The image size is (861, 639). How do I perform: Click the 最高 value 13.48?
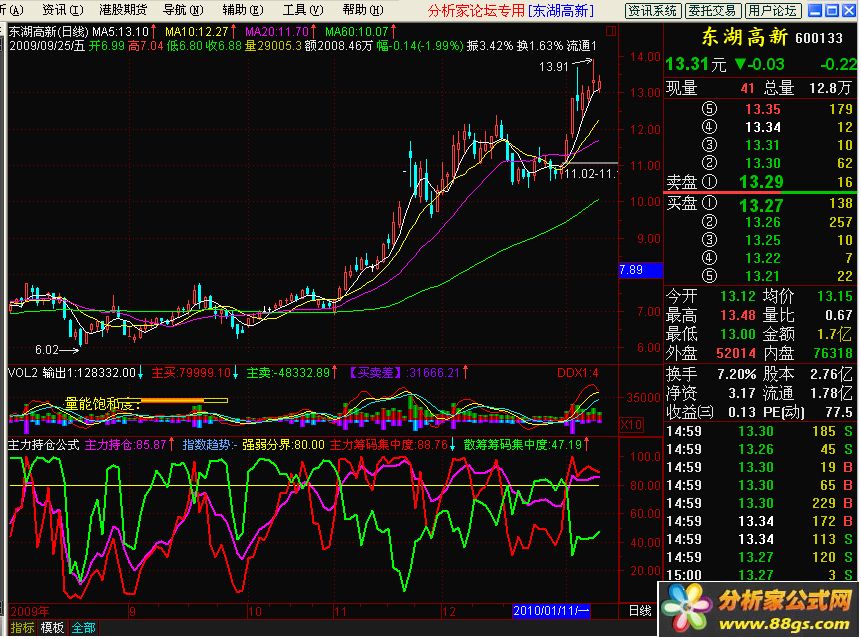(x=738, y=315)
